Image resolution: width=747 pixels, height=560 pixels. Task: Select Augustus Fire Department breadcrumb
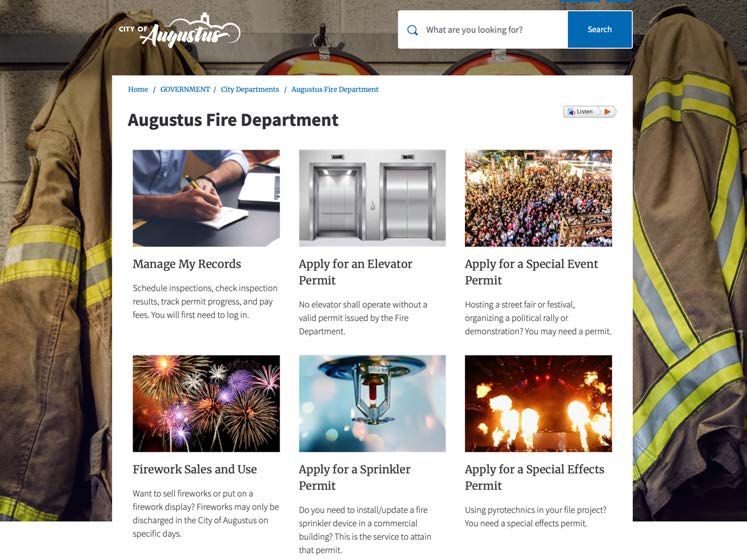[335, 89]
